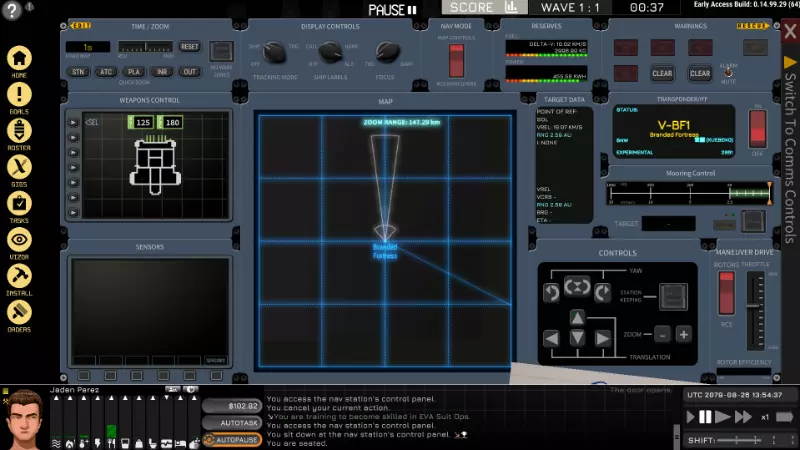Click the ATC quick zoom button
Screen dimensions: 800x450
point(106,72)
